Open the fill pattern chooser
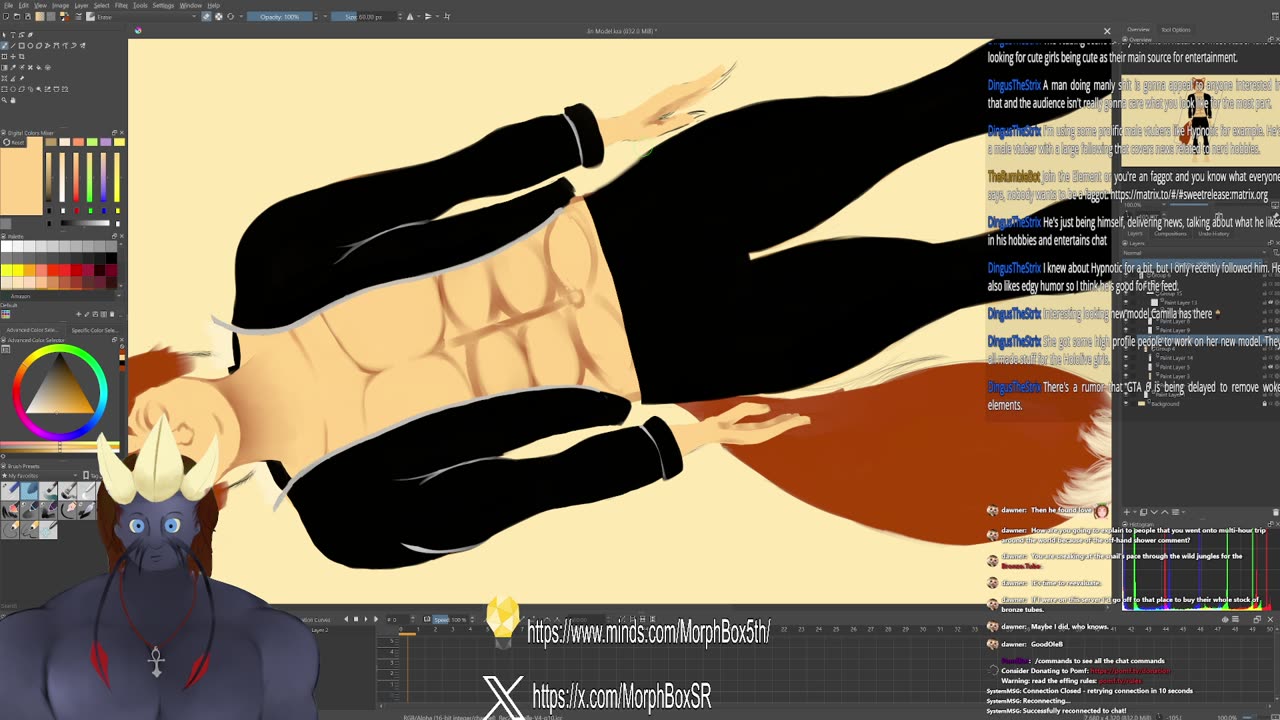 51,17
